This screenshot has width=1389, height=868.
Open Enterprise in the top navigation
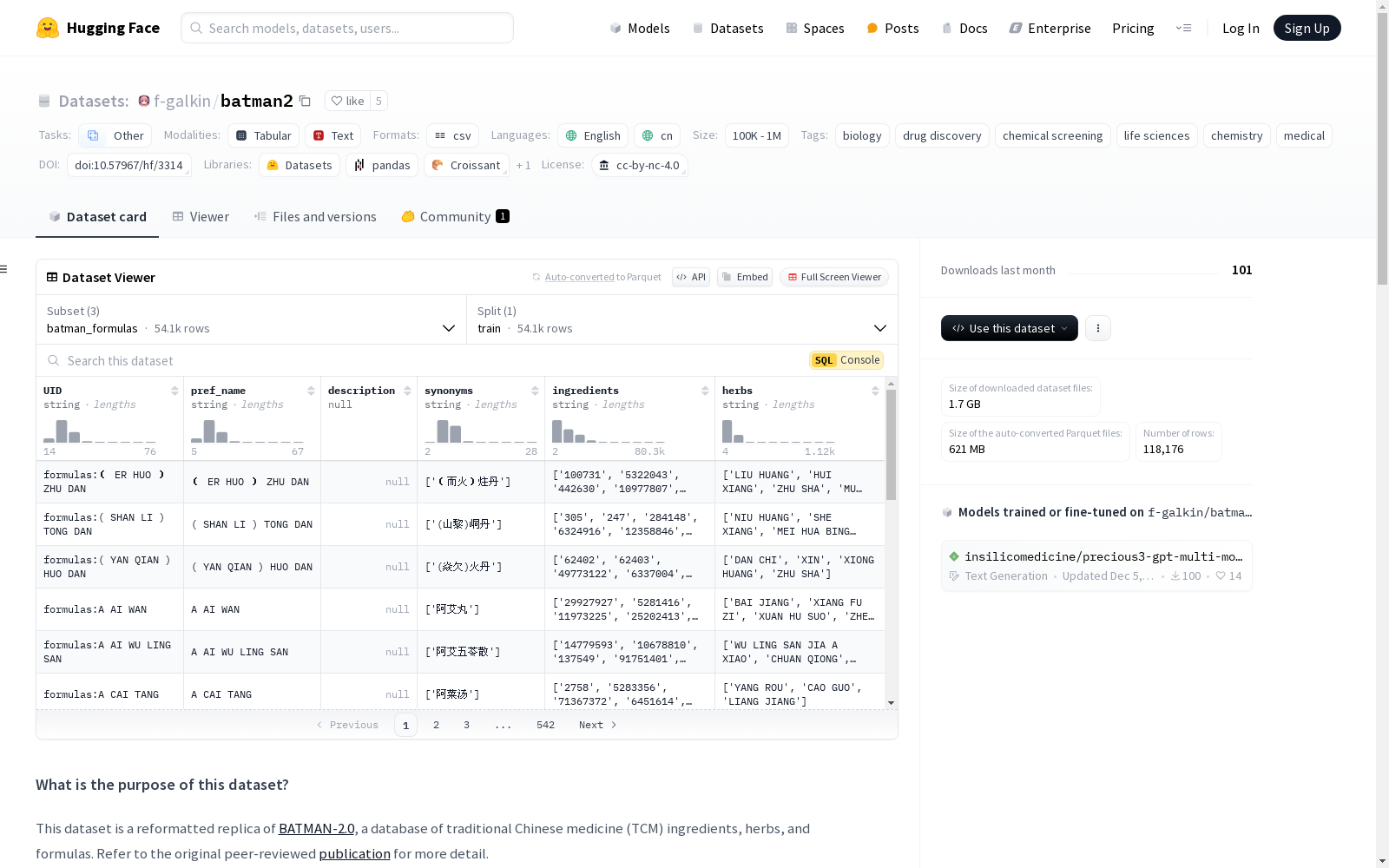point(1050,28)
